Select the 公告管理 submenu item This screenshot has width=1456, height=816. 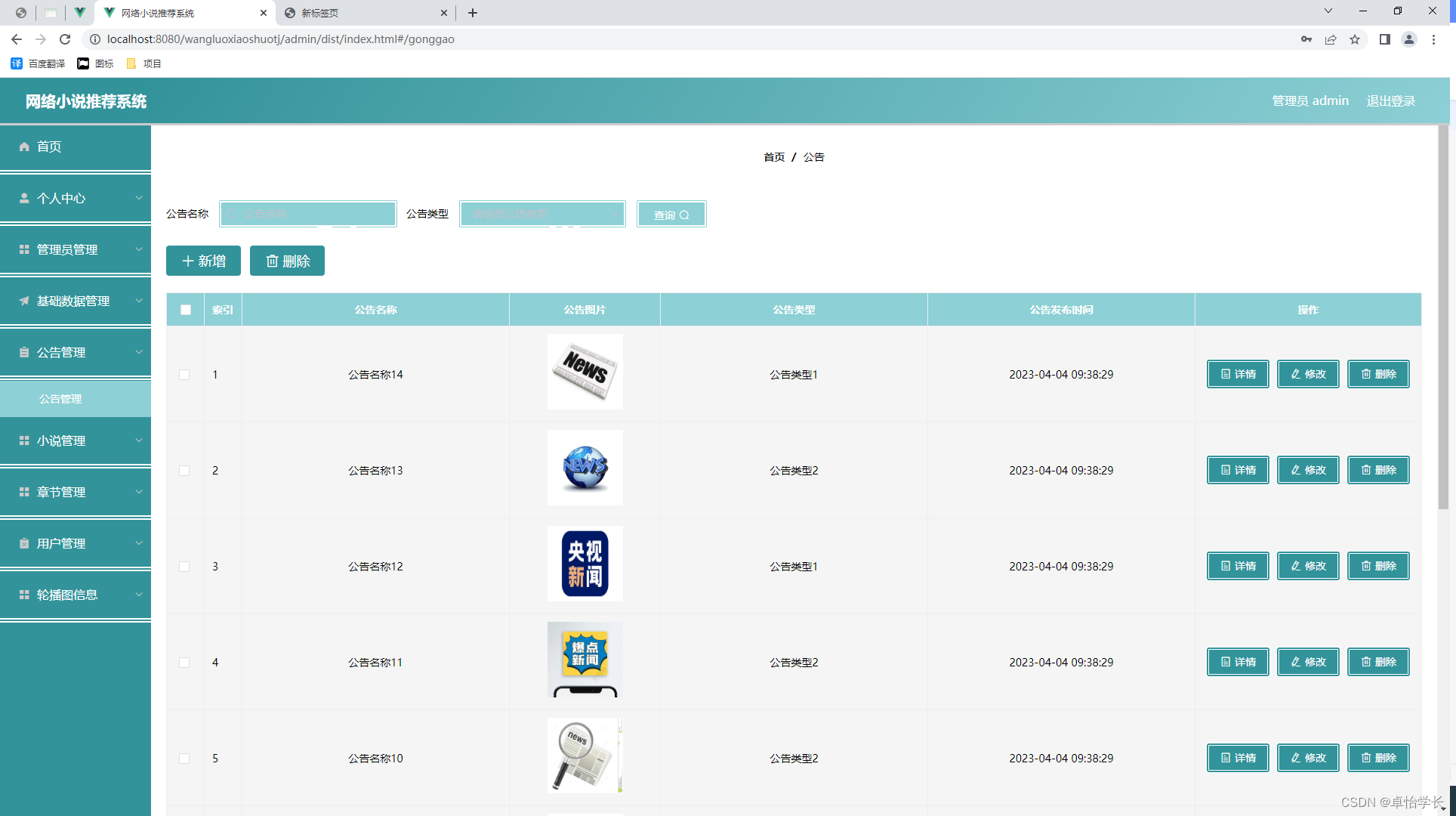tap(60, 399)
